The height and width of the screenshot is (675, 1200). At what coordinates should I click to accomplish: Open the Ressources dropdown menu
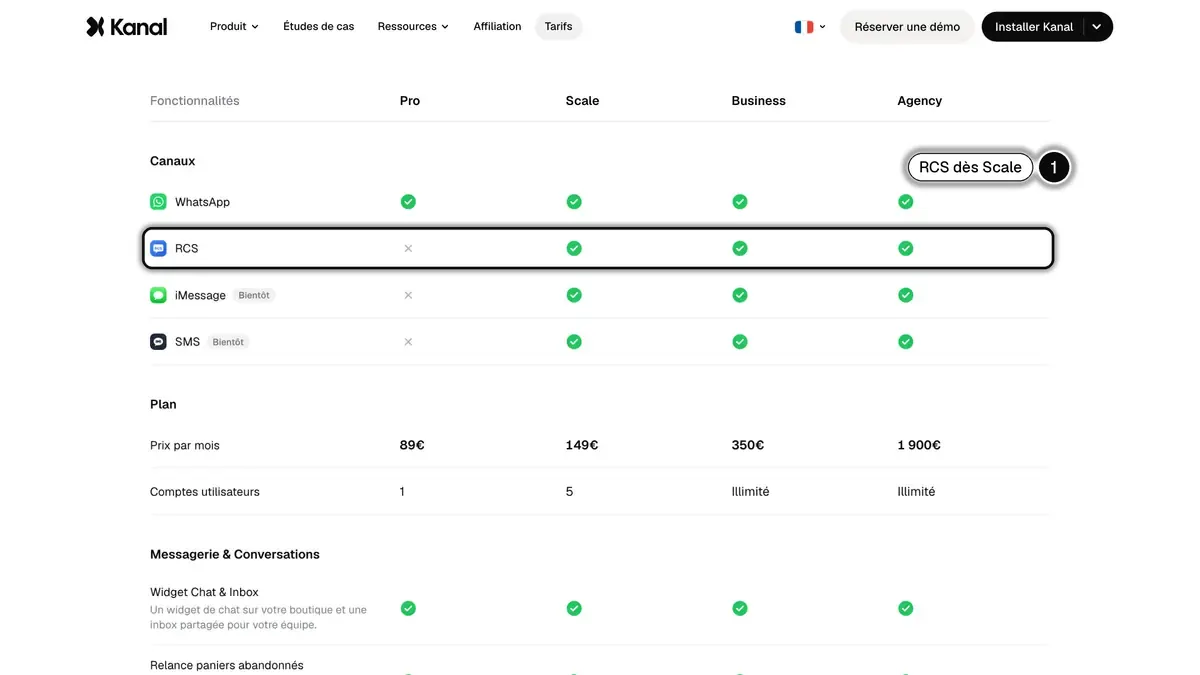point(413,27)
